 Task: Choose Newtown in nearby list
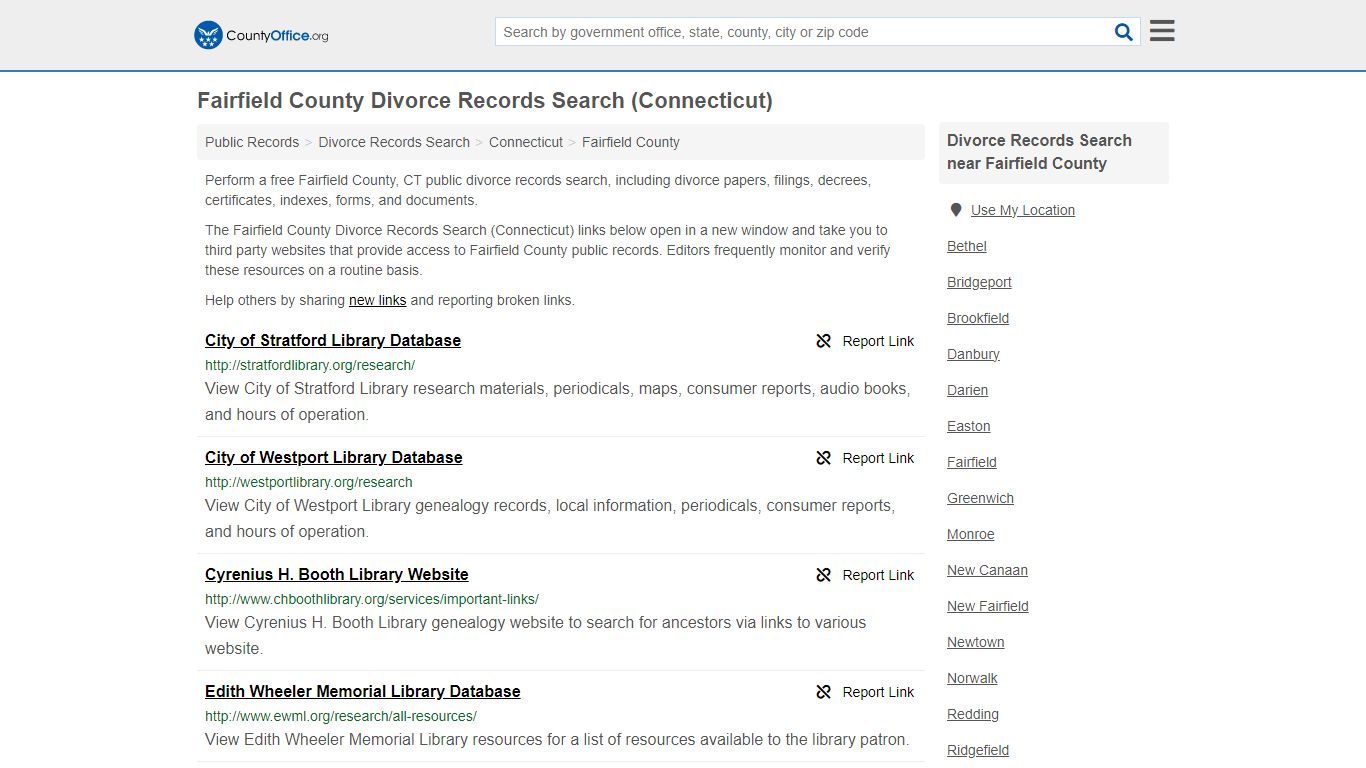coord(976,642)
